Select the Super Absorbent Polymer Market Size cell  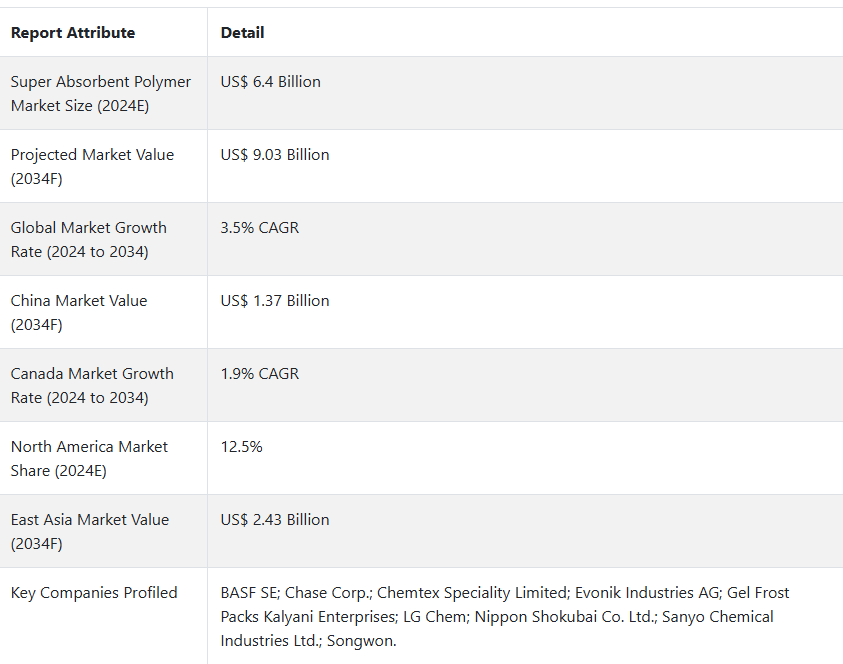pyautogui.click(x=100, y=93)
